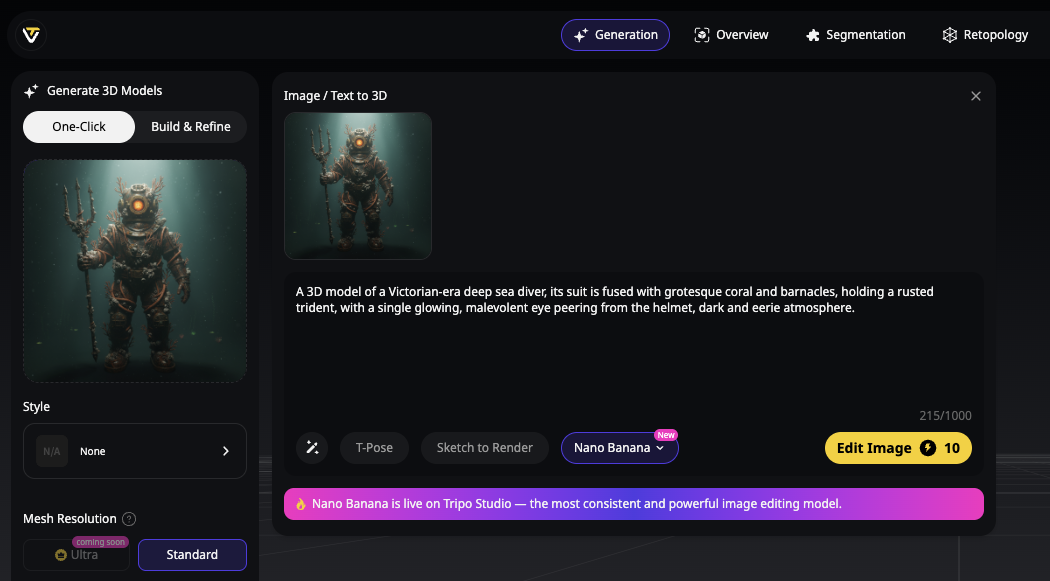The image size is (1050, 581).
Task: Click the diver image thumbnail in dialog
Action: tap(358, 186)
